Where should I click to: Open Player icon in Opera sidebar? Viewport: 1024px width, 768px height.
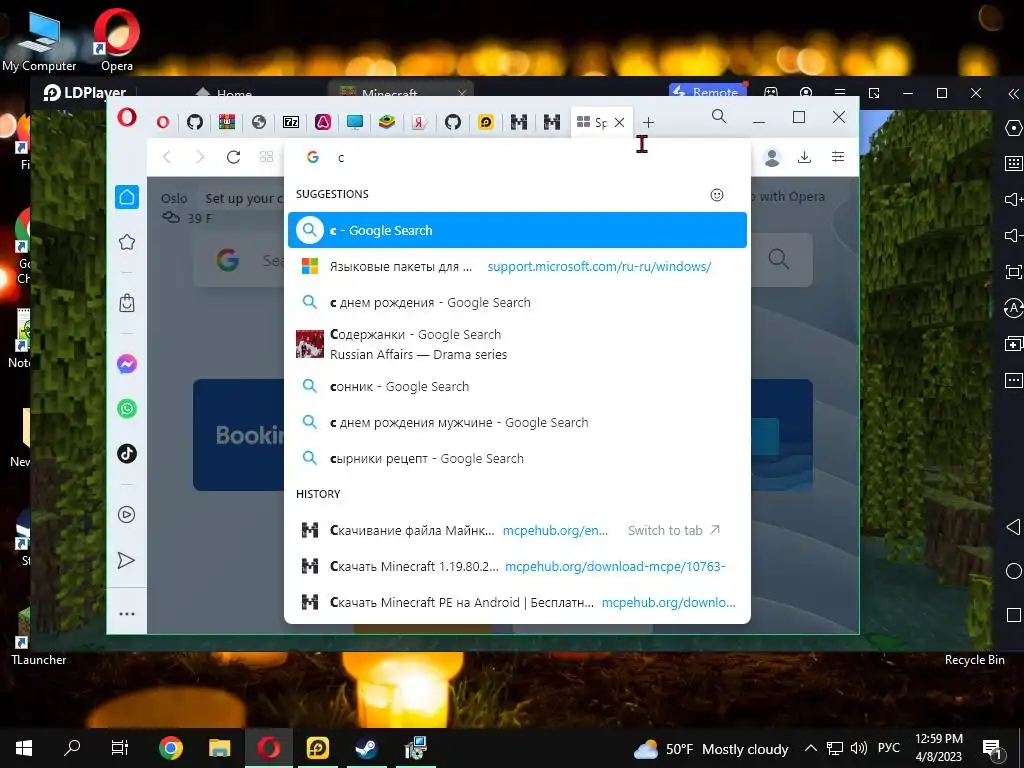click(x=127, y=515)
